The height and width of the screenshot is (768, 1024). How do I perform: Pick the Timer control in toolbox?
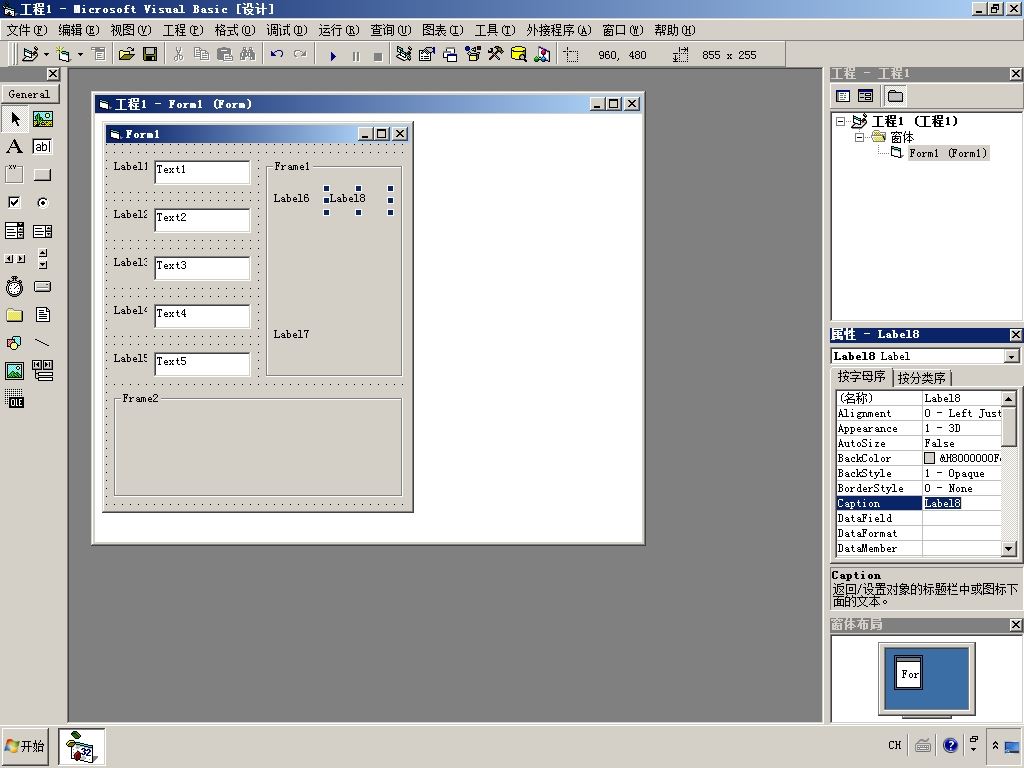[x=14, y=287]
